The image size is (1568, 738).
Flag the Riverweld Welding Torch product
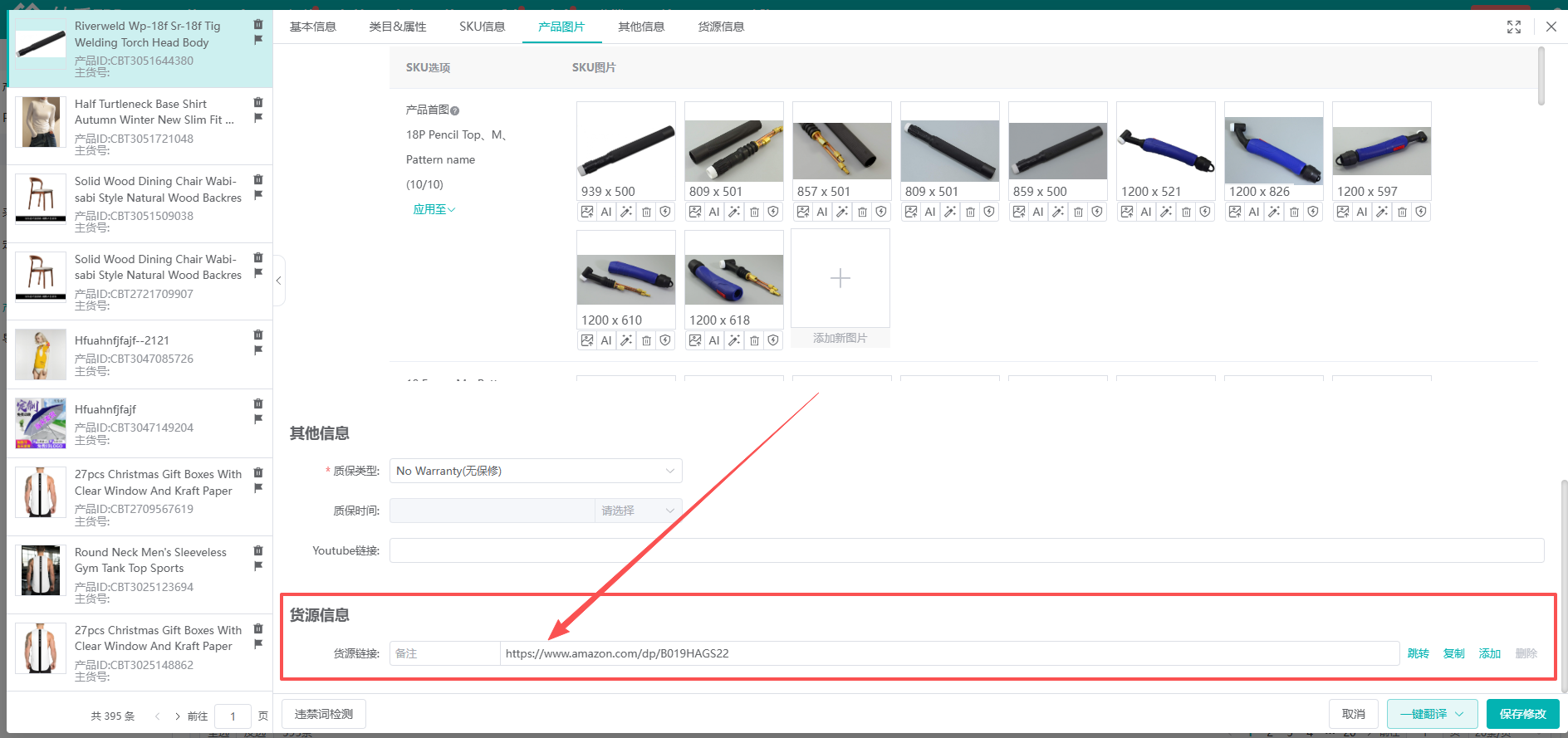258,40
